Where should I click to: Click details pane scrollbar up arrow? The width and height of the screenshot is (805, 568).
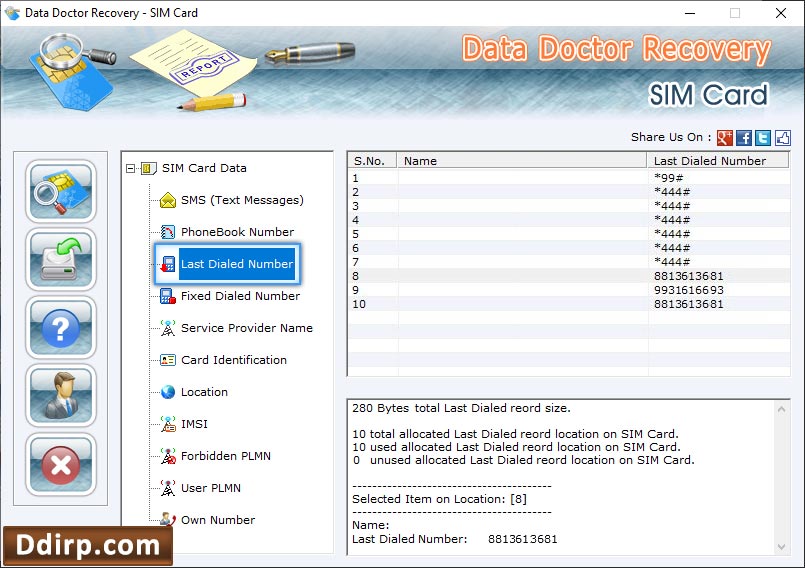[x=781, y=409]
